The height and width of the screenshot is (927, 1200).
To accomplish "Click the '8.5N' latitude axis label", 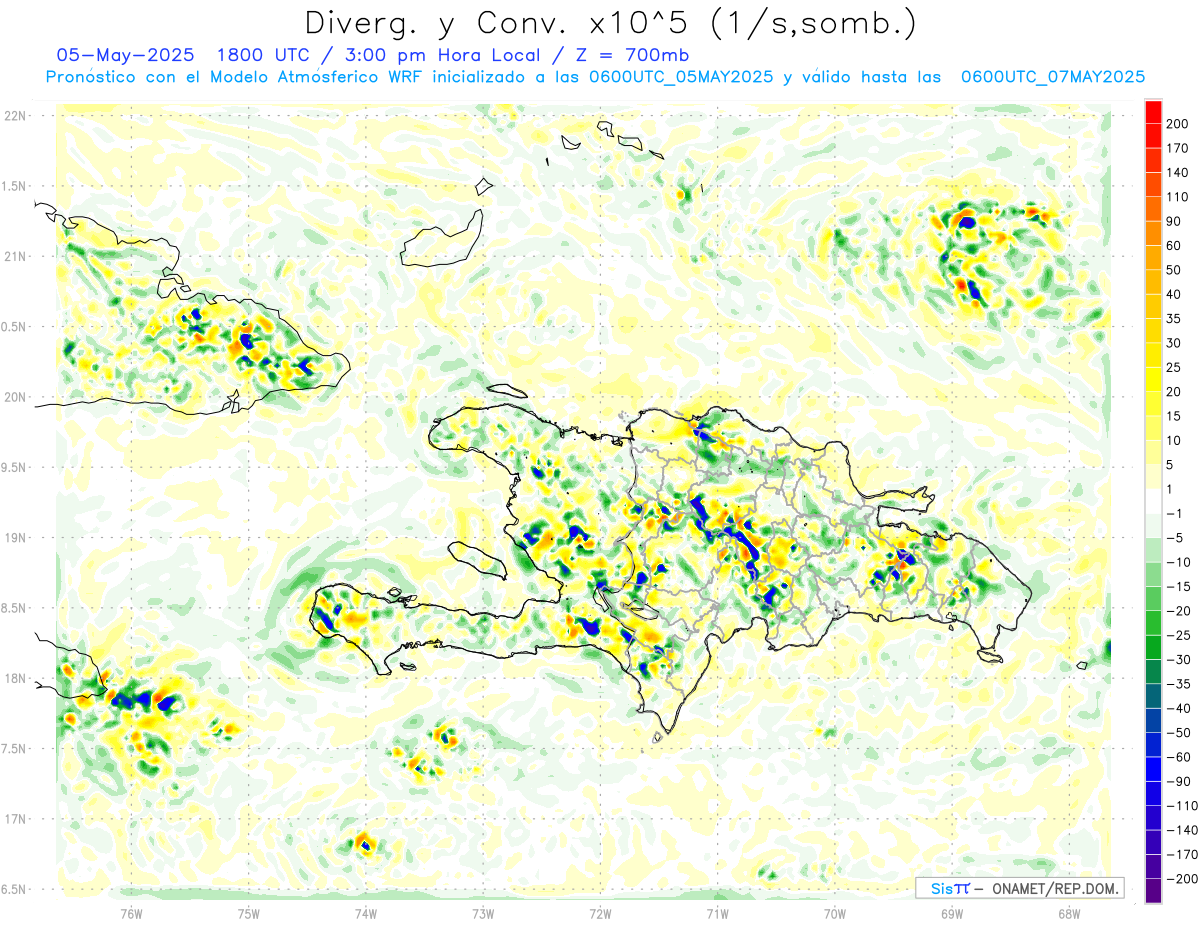I will coord(14,608).
